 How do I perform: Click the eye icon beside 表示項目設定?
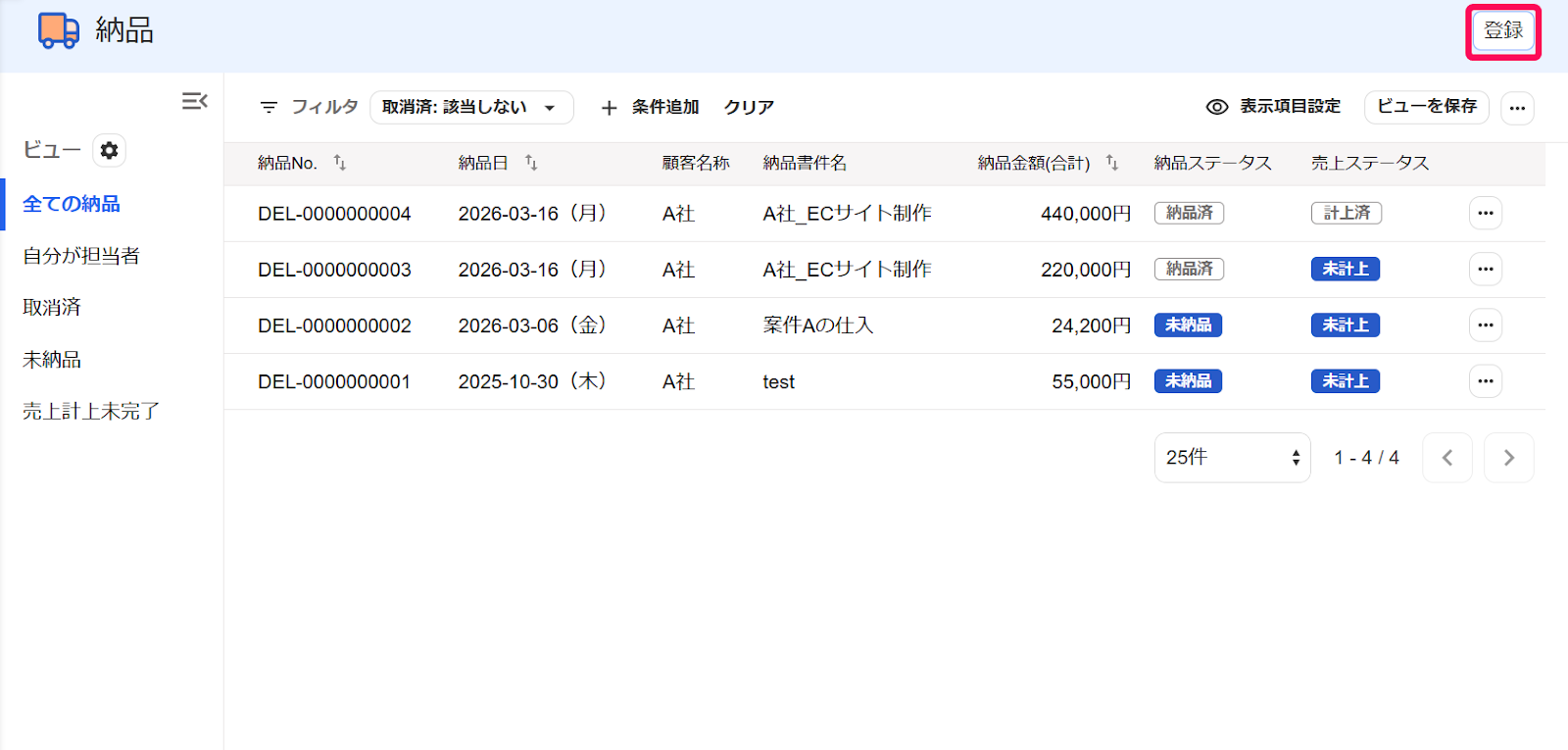(x=1217, y=107)
